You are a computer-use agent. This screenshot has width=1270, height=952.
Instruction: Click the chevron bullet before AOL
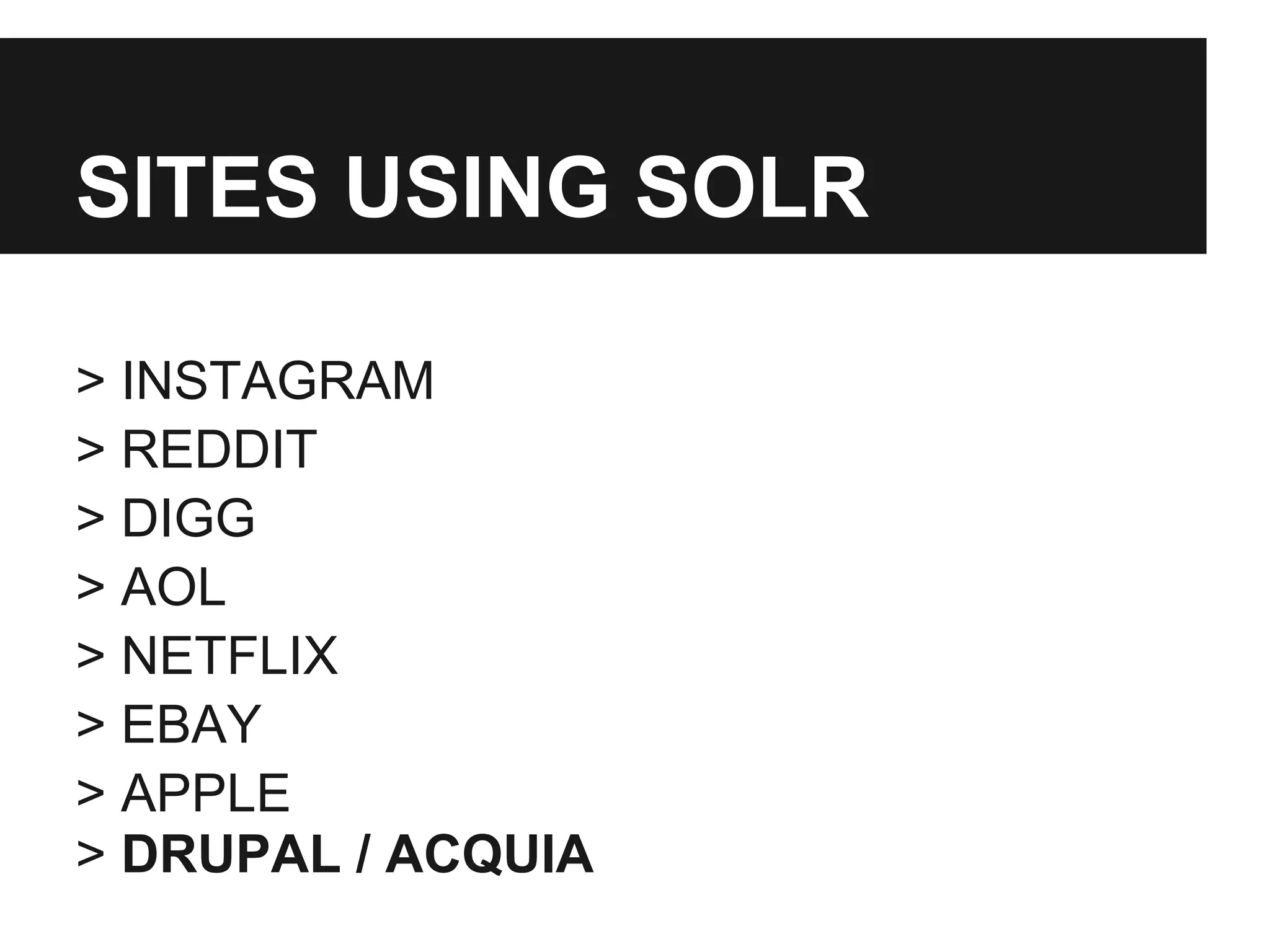click(x=91, y=587)
